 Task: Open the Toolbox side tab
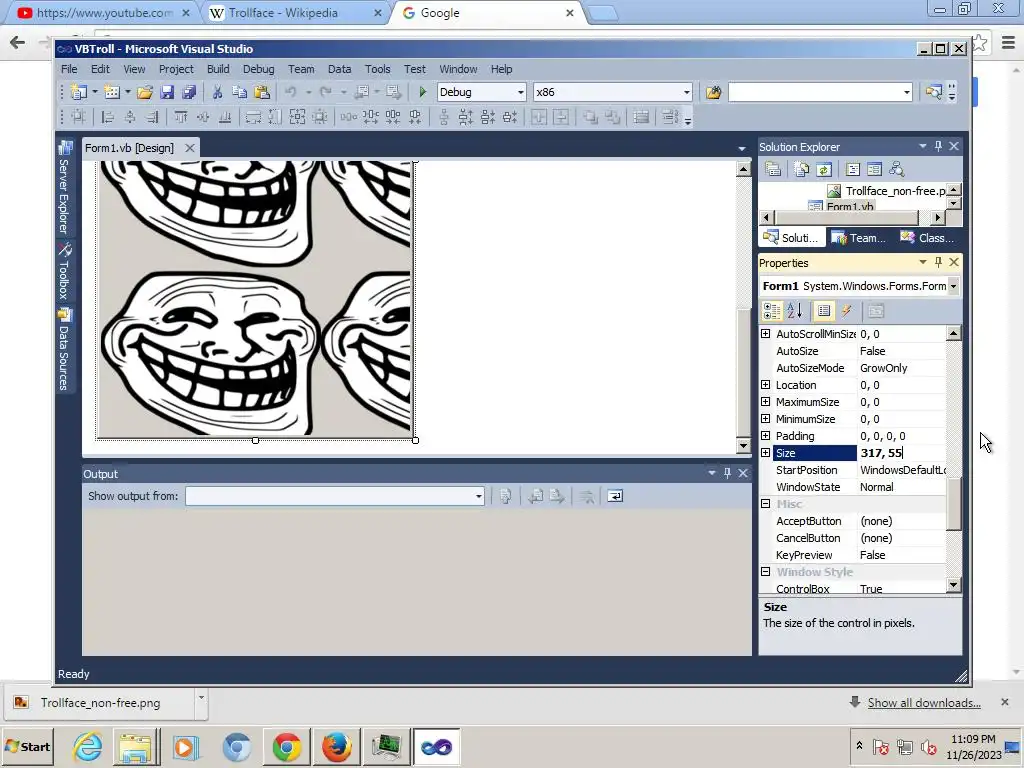pyautogui.click(x=64, y=271)
